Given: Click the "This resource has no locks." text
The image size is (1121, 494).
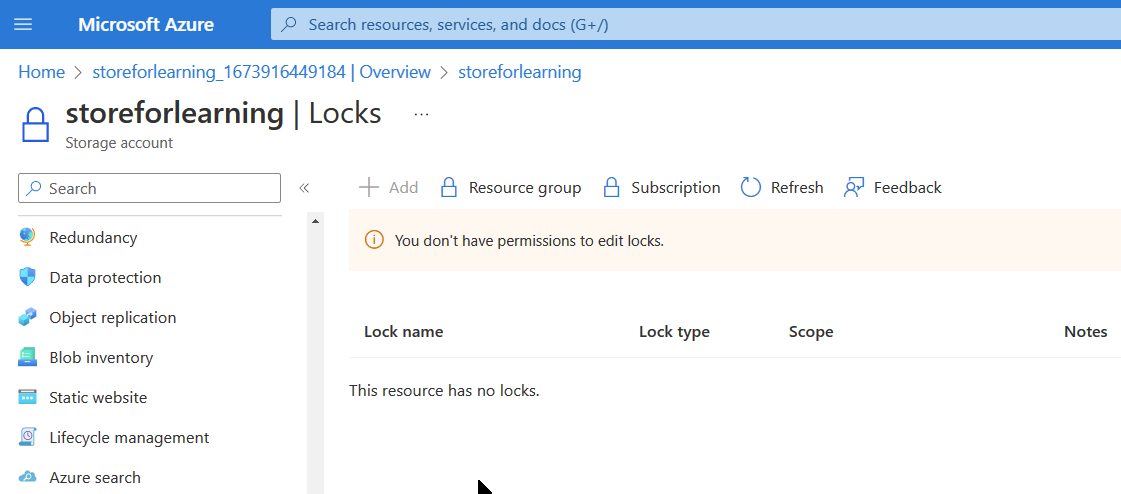Looking at the screenshot, I should tap(444, 391).
